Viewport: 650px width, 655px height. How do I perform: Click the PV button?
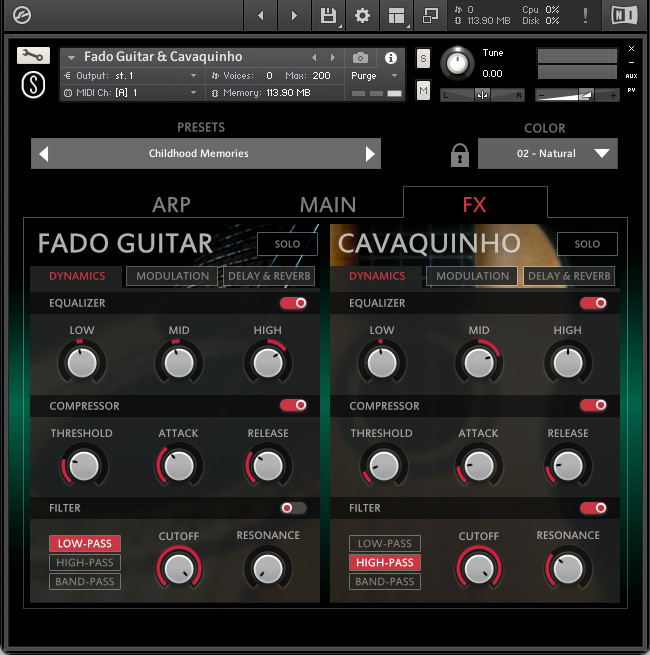click(631, 90)
